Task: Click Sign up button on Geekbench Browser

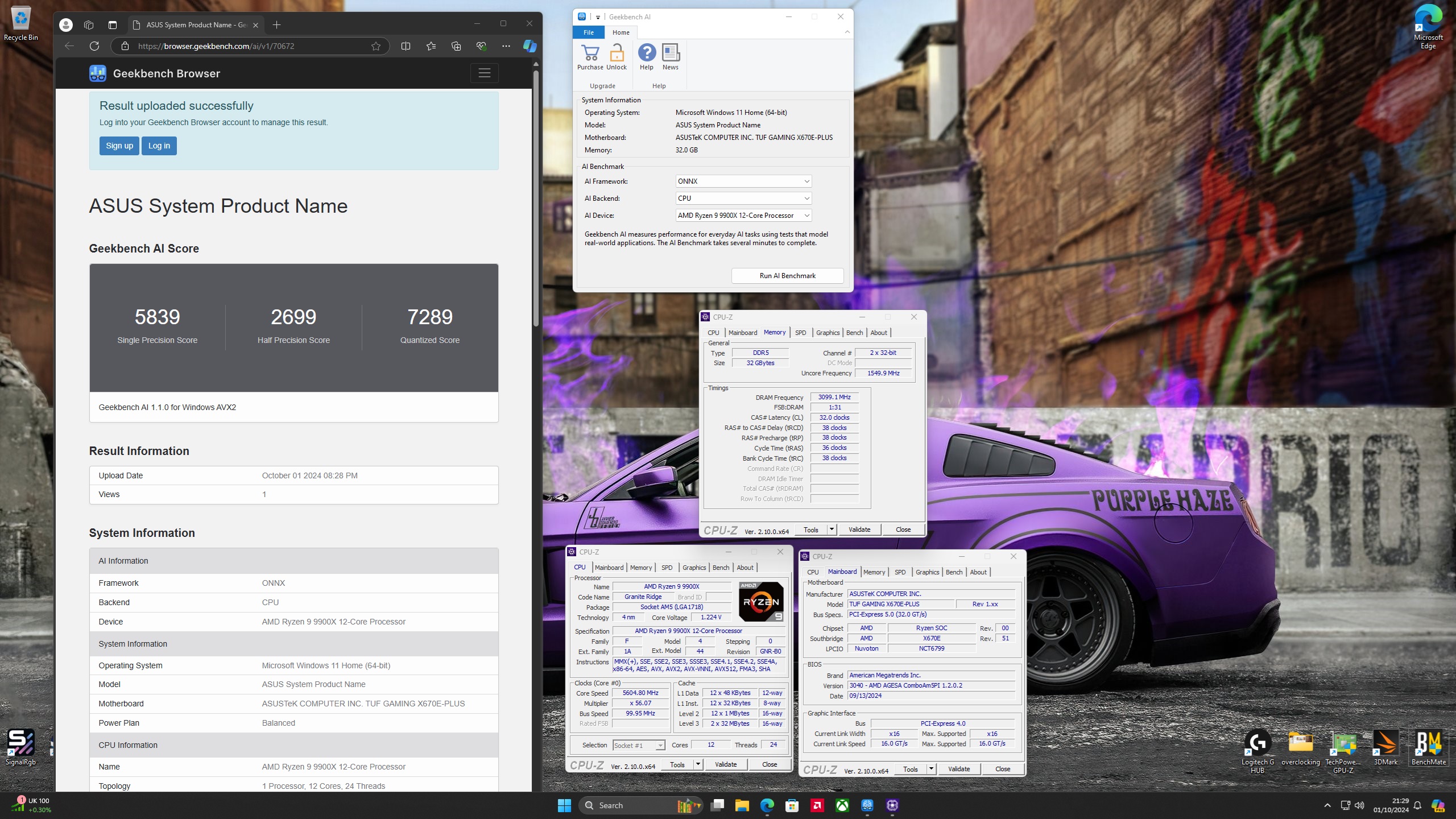Action: click(x=119, y=146)
